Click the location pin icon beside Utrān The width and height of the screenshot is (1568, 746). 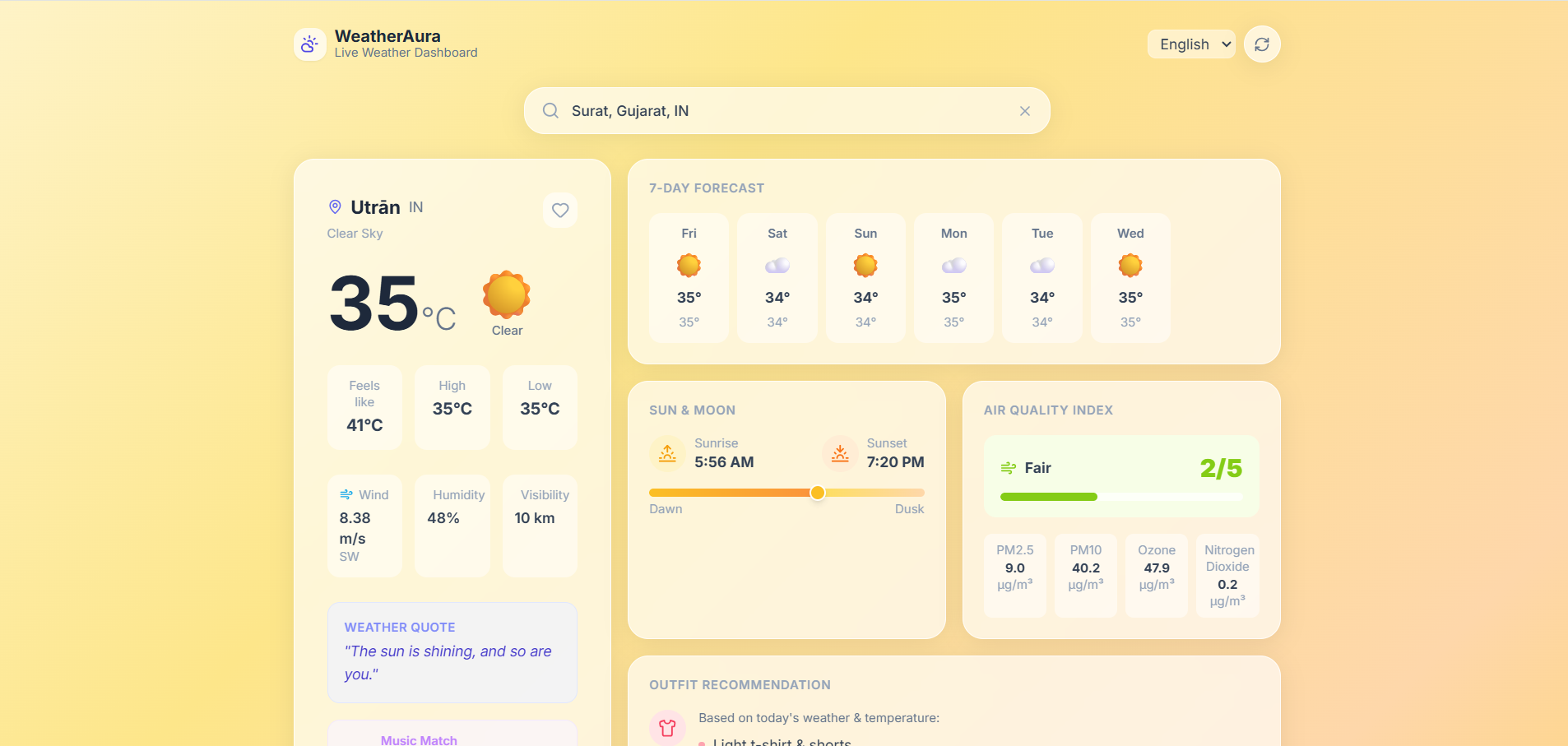tap(335, 206)
